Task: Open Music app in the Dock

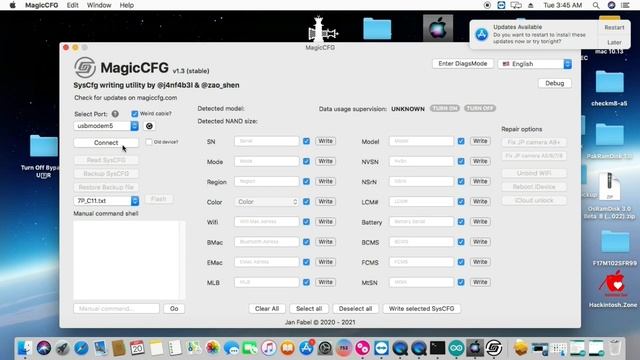Action: pos(269,348)
